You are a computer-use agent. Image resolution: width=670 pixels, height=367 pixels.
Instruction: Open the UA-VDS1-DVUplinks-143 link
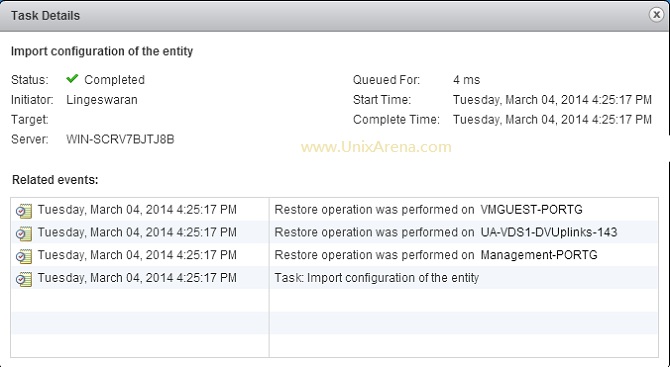pos(549,232)
